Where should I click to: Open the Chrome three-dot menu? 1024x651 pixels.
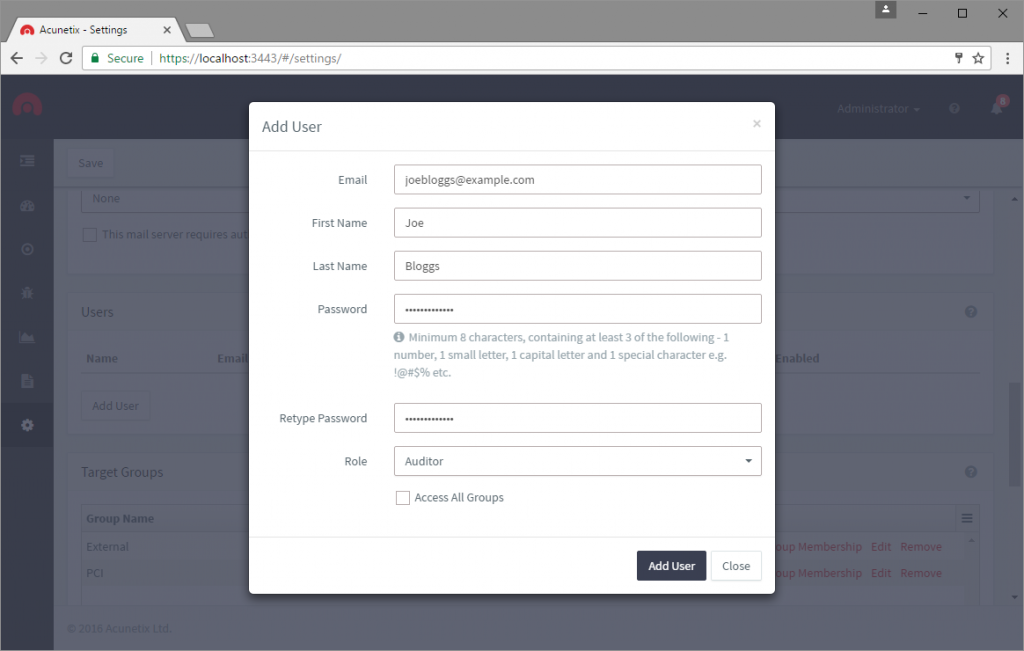click(1008, 58)
